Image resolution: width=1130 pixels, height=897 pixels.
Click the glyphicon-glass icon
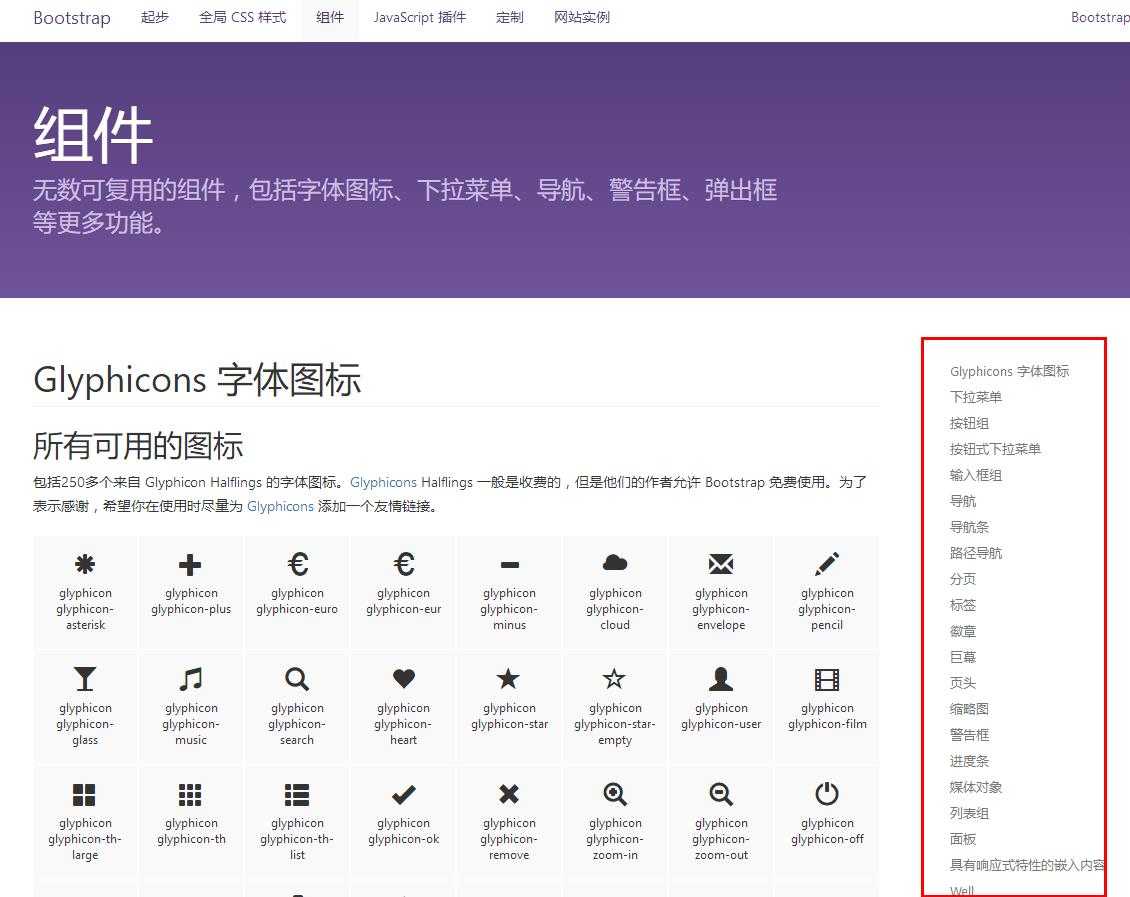coord(85,679)
